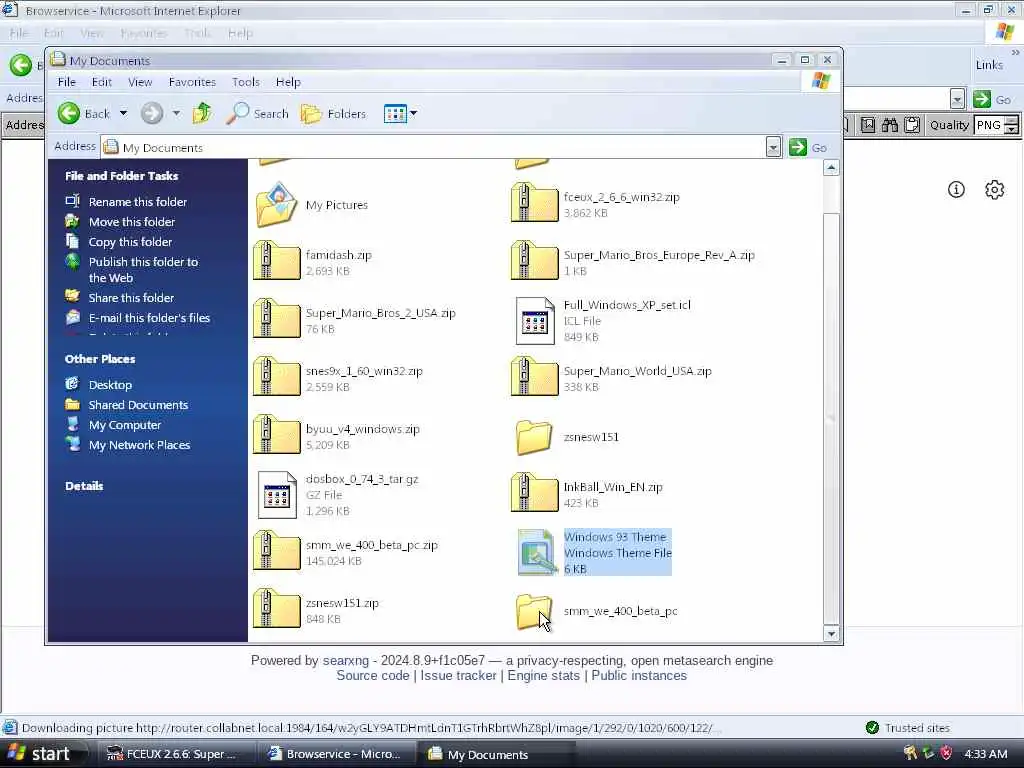This screenshot has height=768, width=1024.
Task: Collapse the Other Places section header
Action: point(100,359)
